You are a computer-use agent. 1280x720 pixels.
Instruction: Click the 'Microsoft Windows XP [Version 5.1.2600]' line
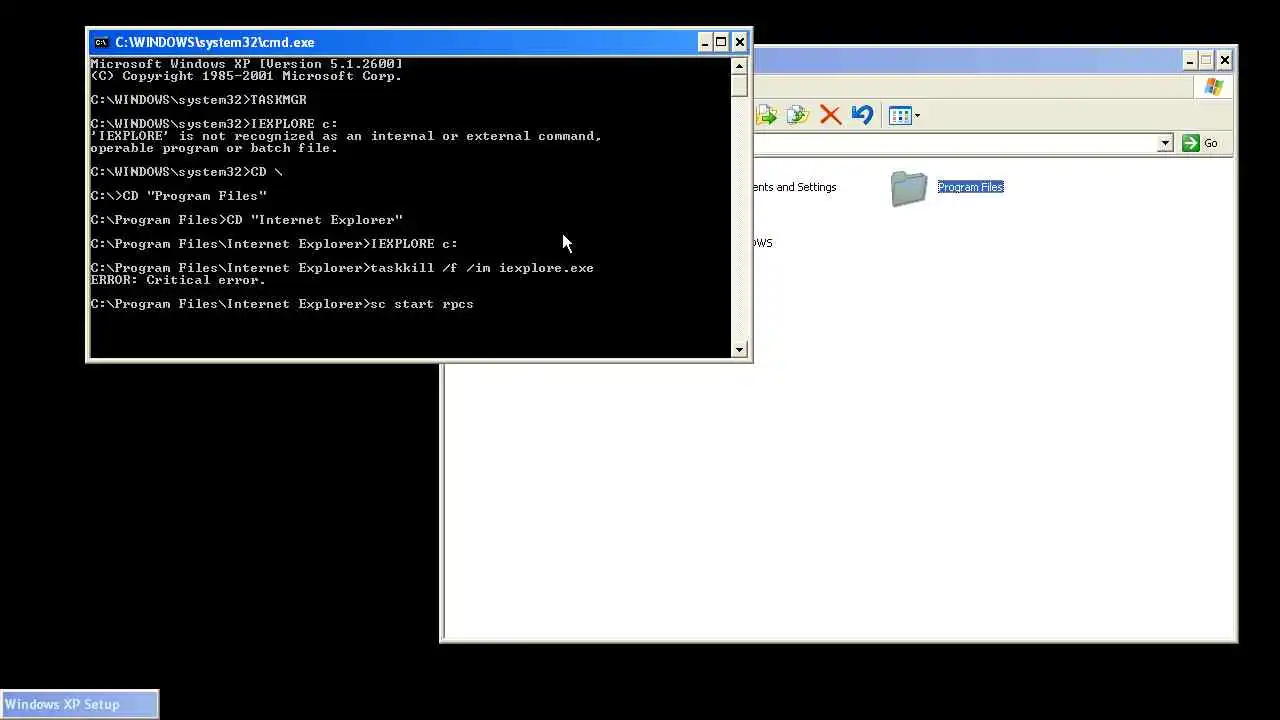246,64
